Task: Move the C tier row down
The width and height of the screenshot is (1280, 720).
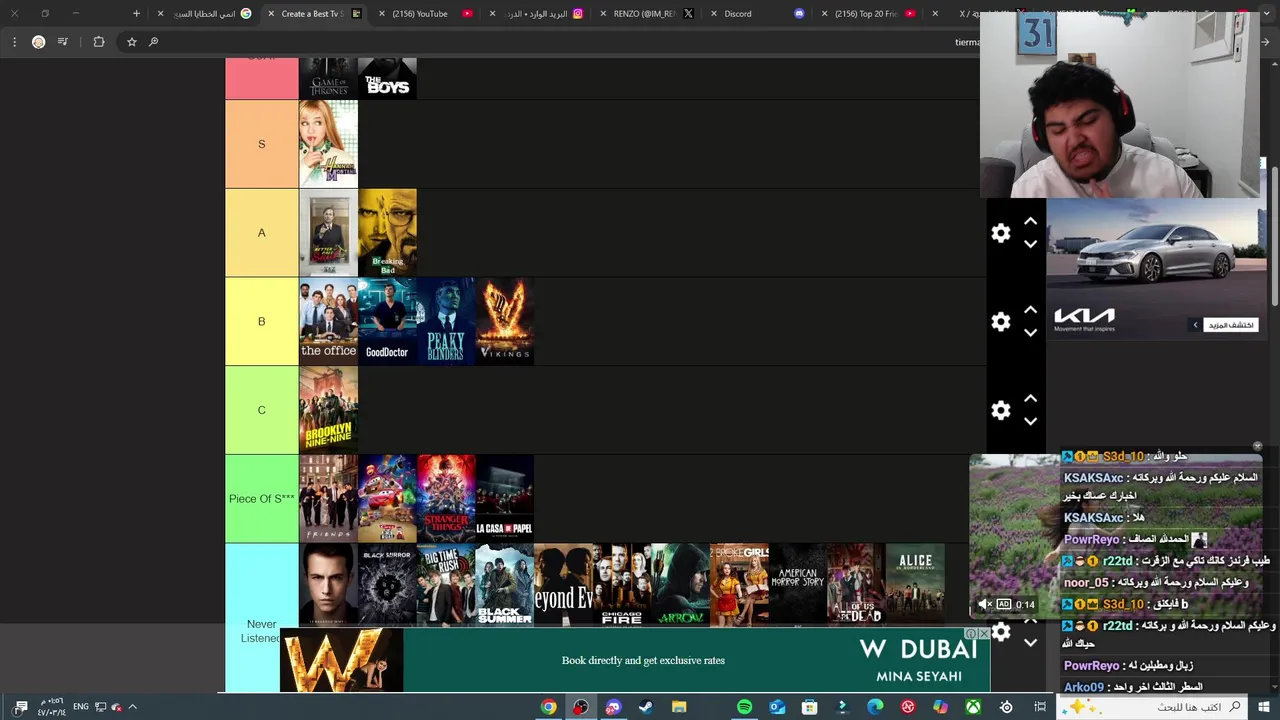Action: click(x=1031, y=421)
